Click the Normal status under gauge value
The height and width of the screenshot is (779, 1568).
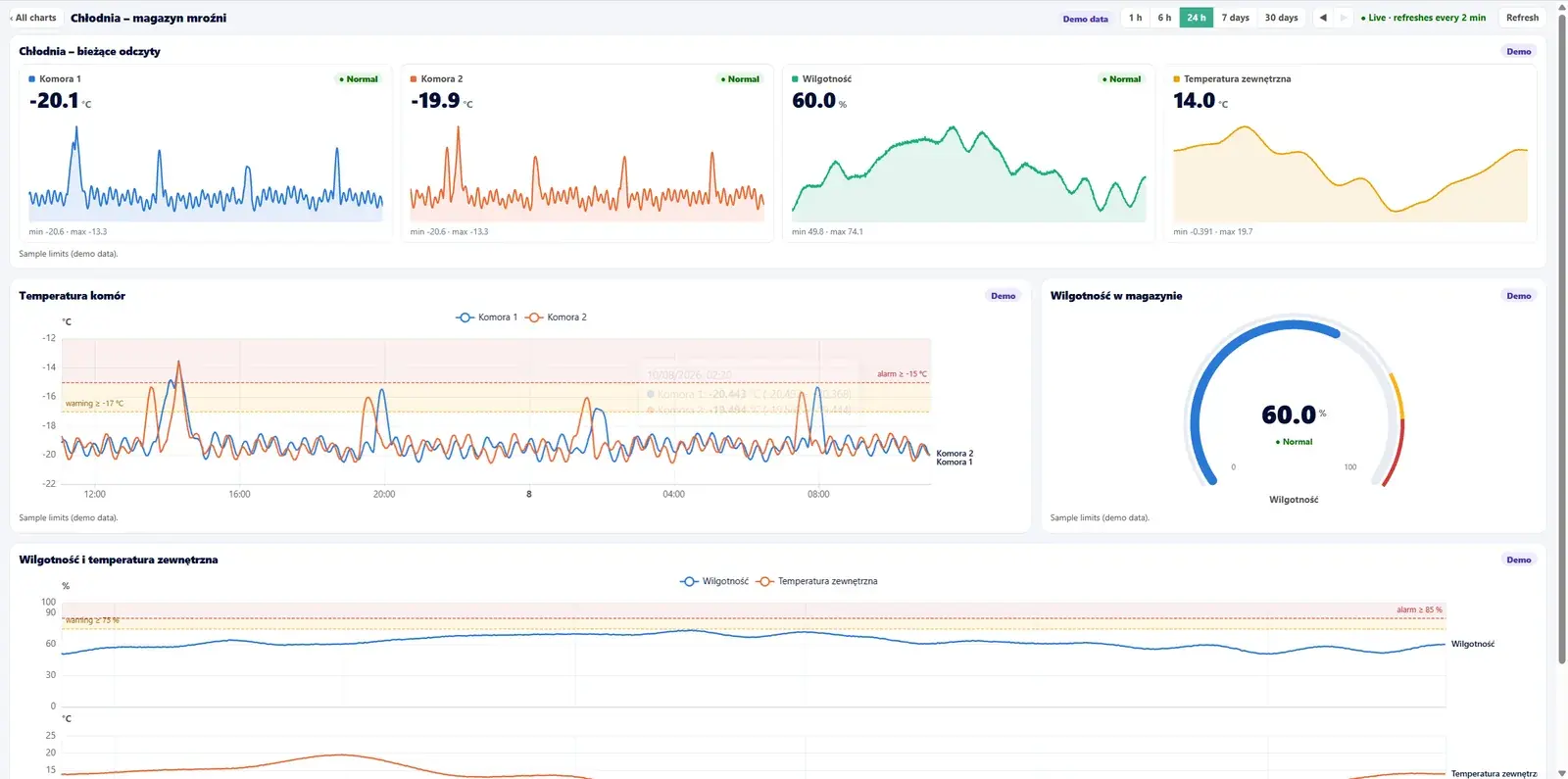1294,442
